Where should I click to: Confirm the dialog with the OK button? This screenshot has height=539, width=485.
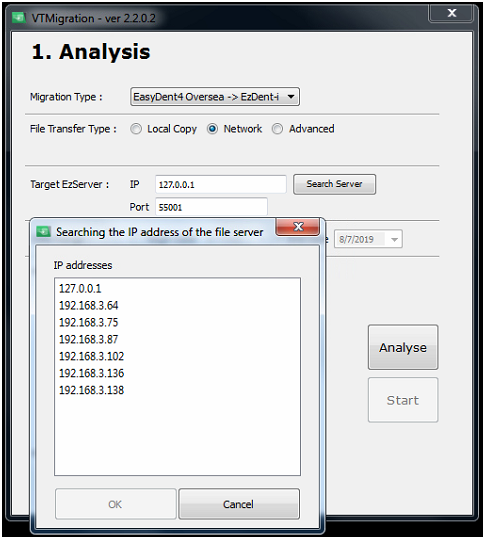click(x=115, y=504)
